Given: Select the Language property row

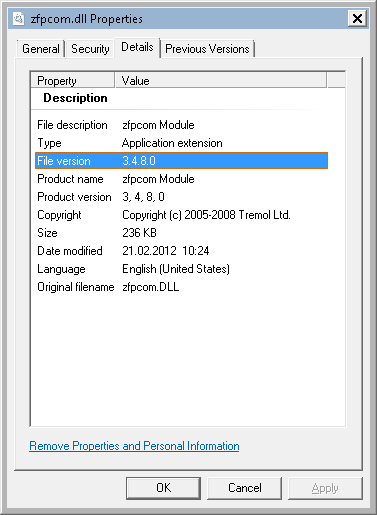Looking at the screenshot, I should tap(181, 269).
